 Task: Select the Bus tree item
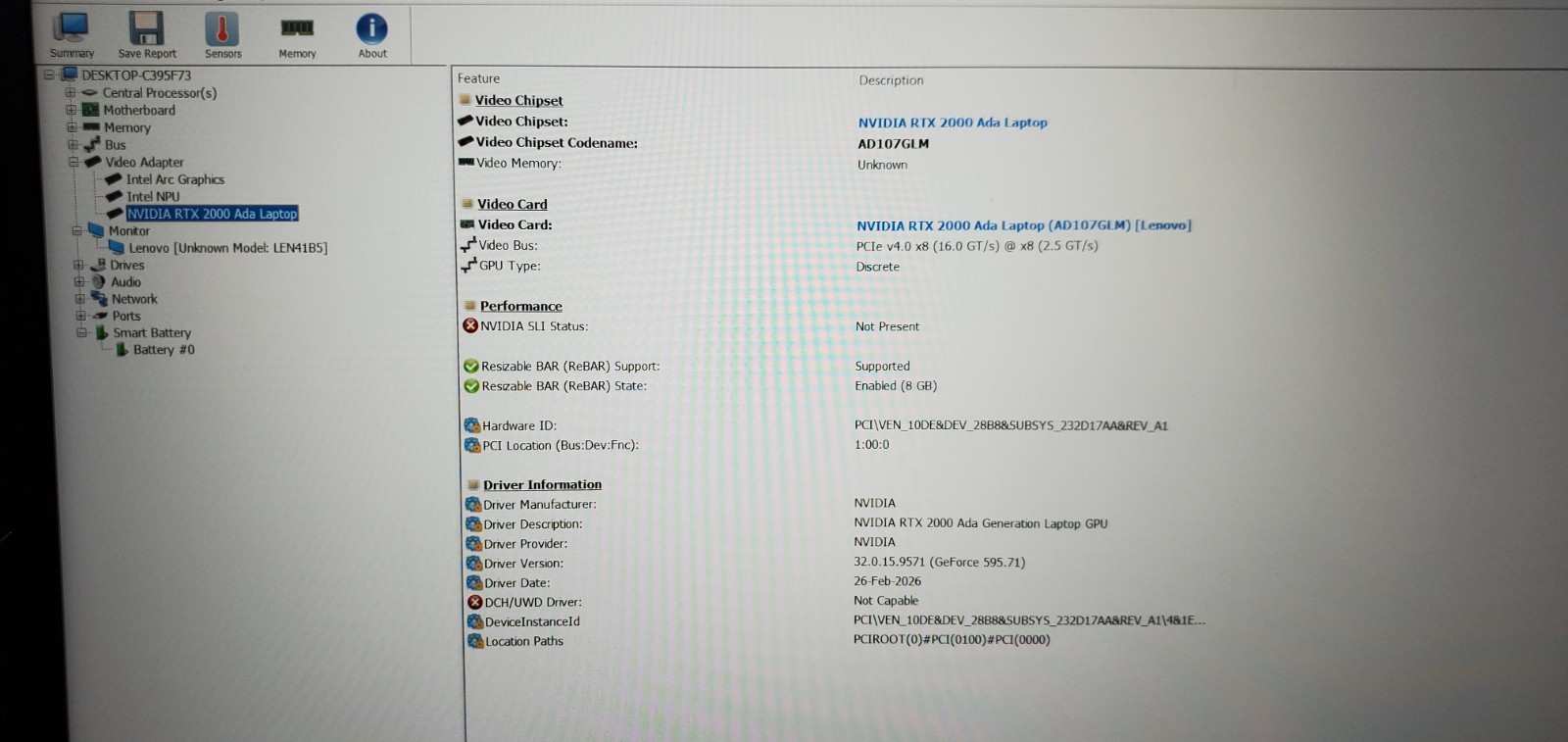(x=116, y=145)
